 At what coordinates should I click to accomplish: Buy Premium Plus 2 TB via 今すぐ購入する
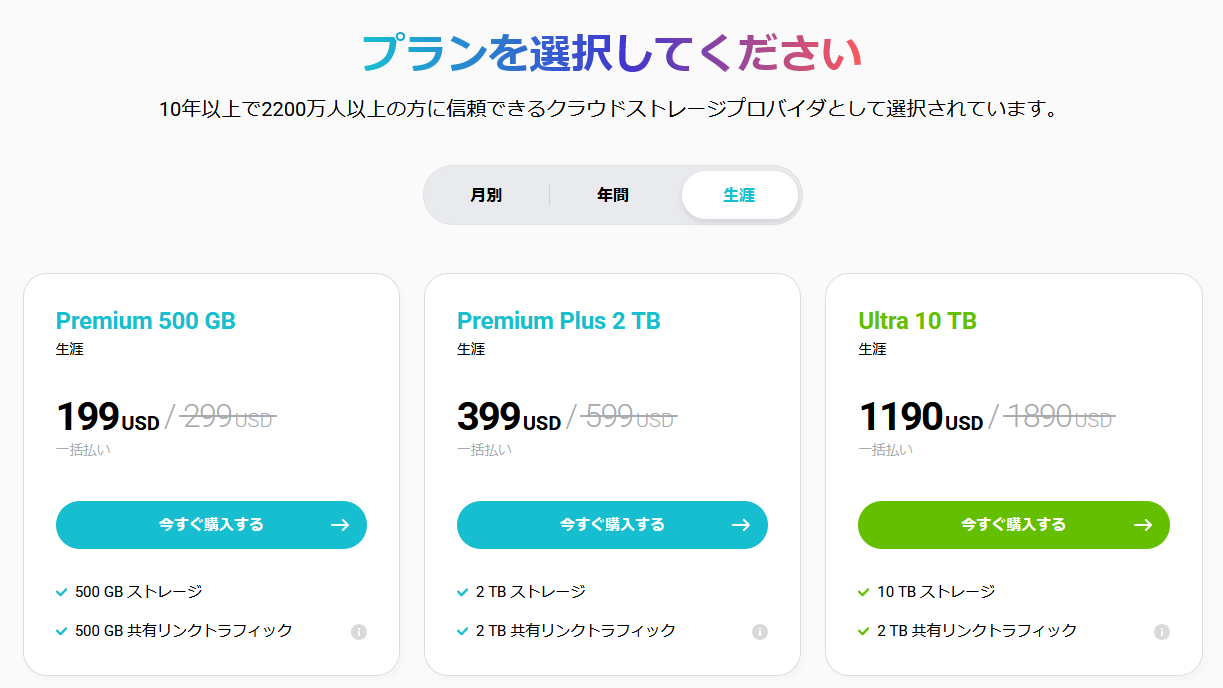click(612, 525)
